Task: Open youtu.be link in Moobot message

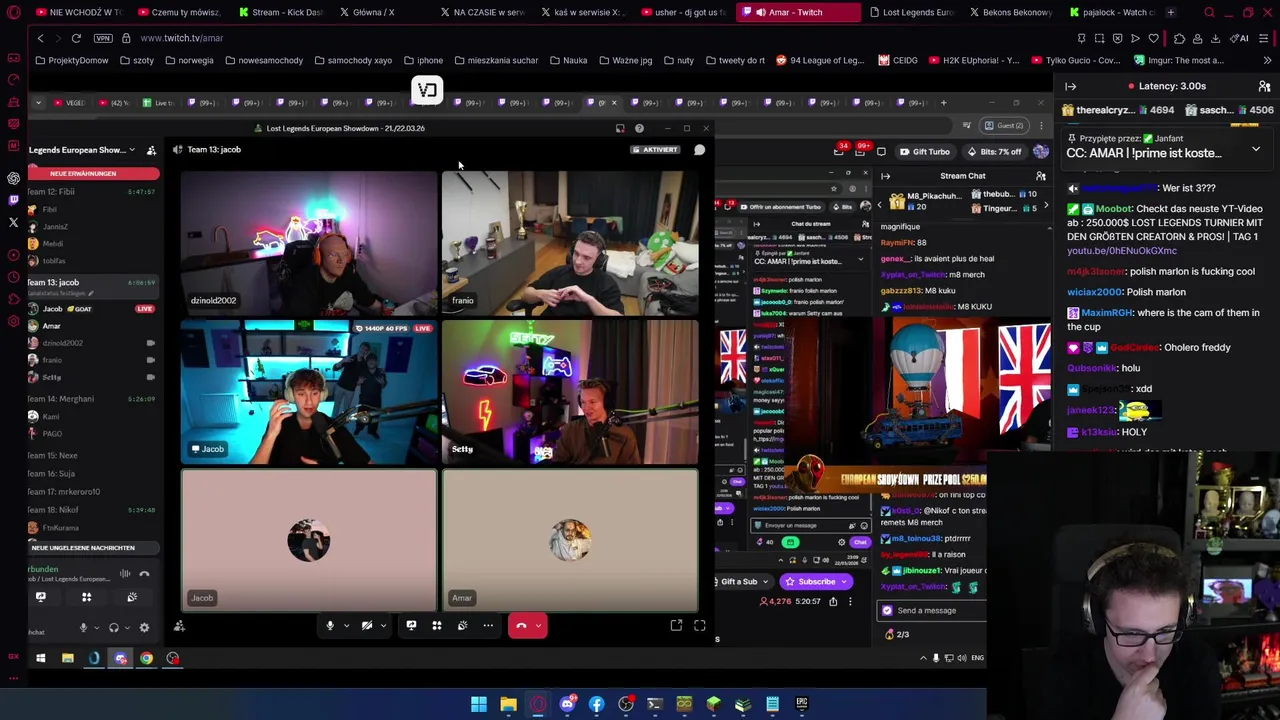Action: 1121,251
